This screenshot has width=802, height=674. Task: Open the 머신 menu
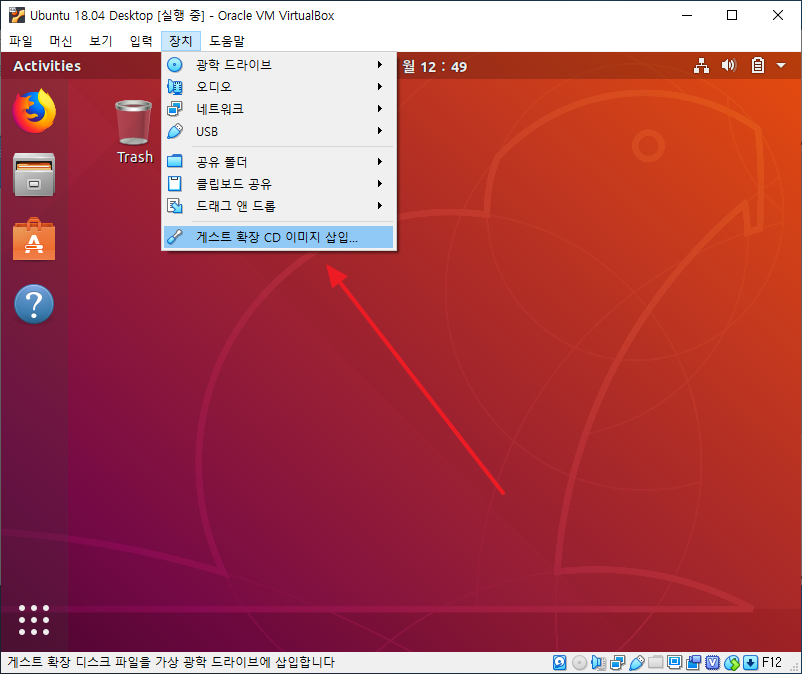60,41
